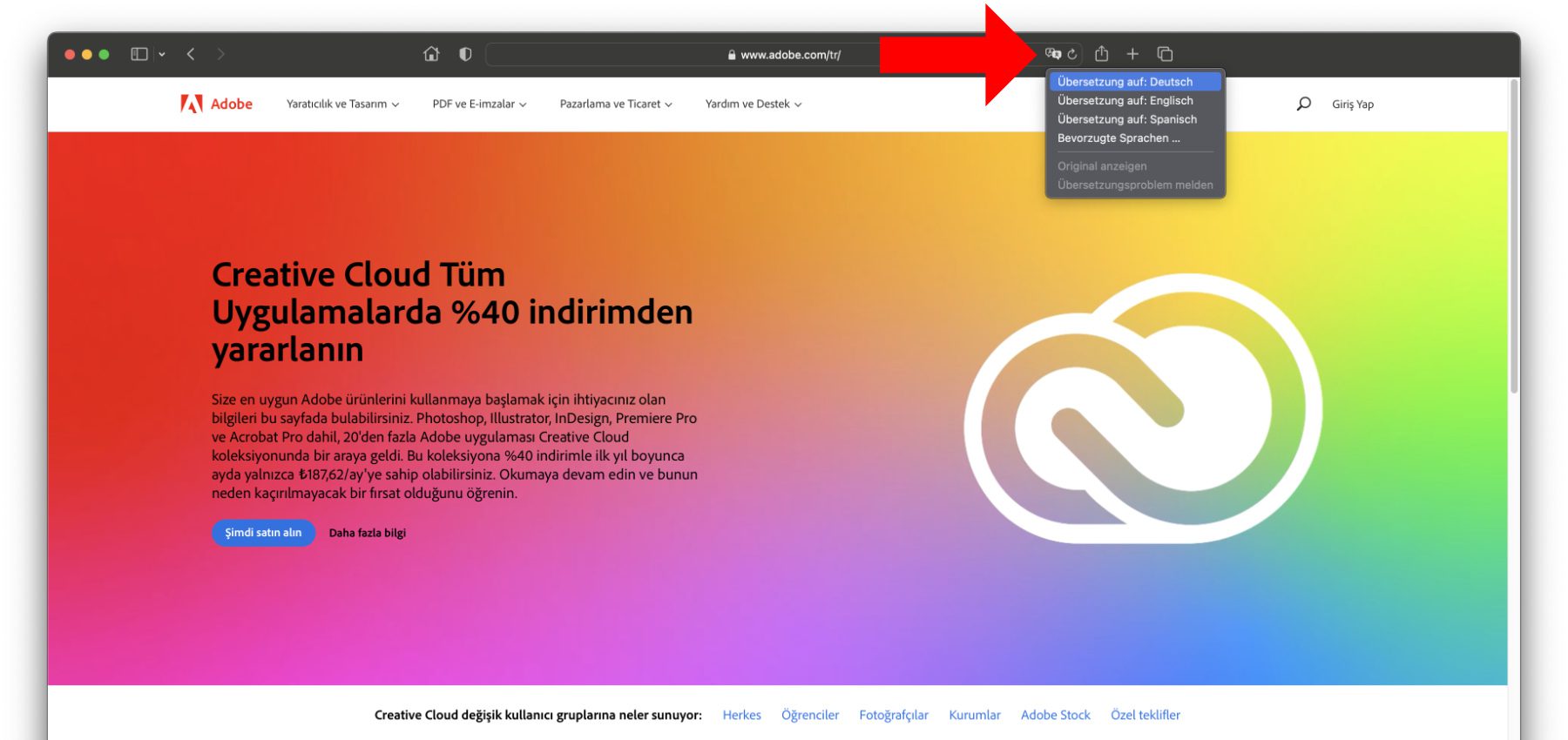Open the Daha fazla bilgi link
This screenshot has width=1568, height=740.
(368, 533)
